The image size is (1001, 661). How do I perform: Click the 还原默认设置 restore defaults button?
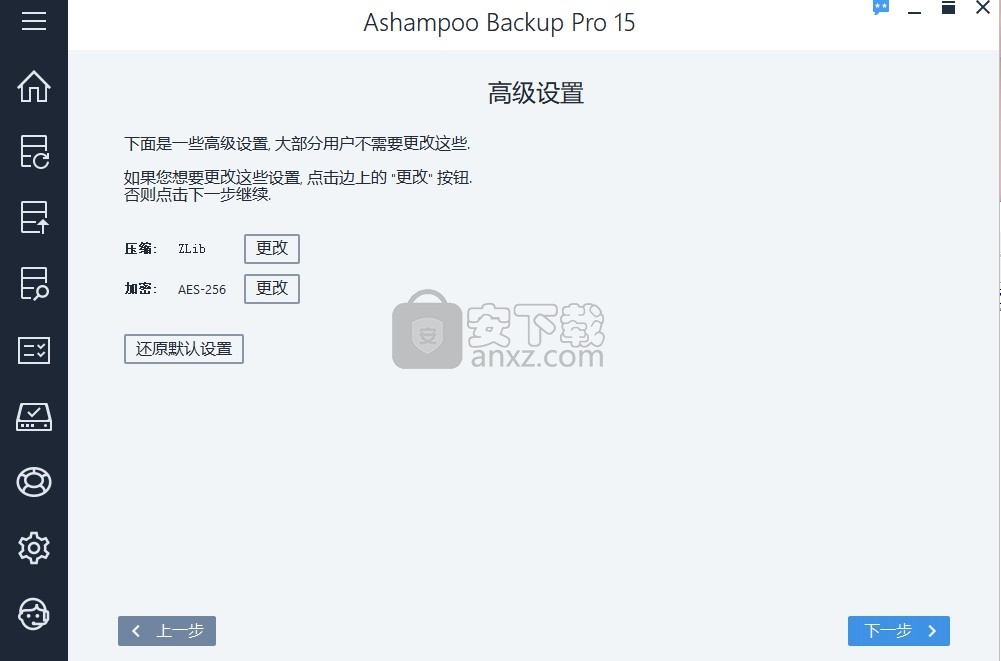184,349
